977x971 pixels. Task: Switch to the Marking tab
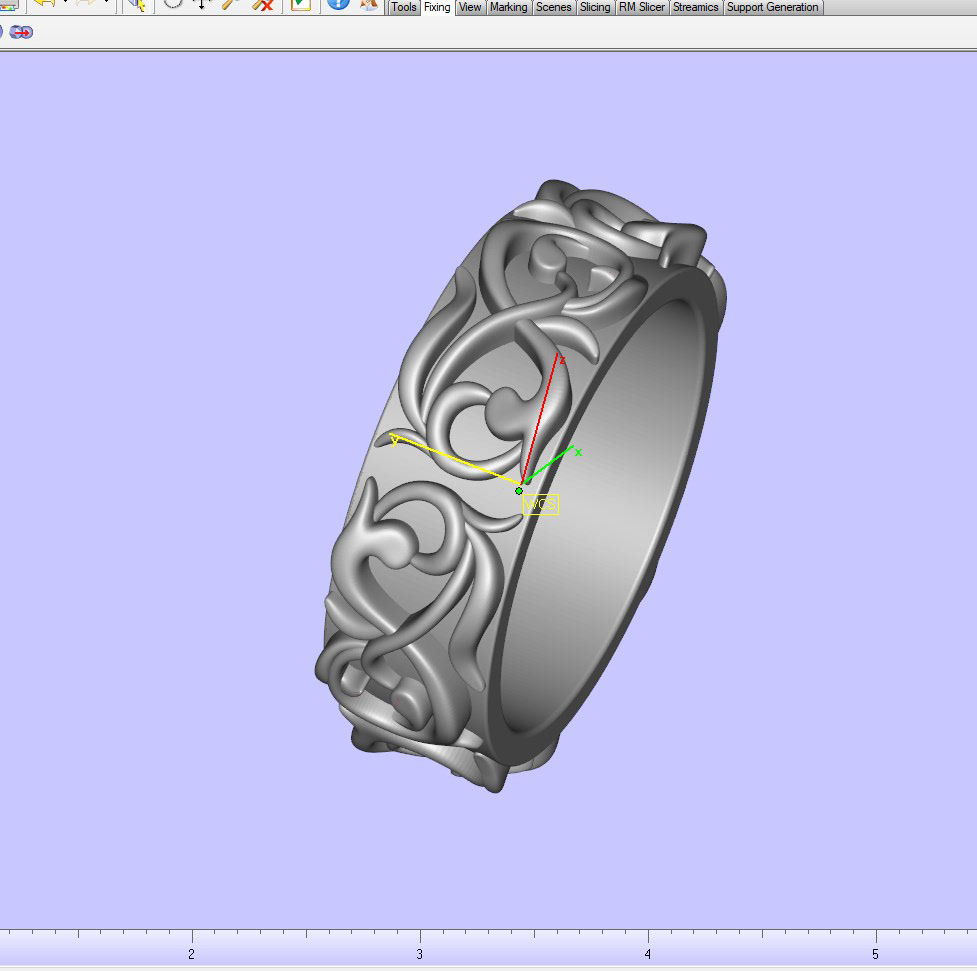coord(508,7)
